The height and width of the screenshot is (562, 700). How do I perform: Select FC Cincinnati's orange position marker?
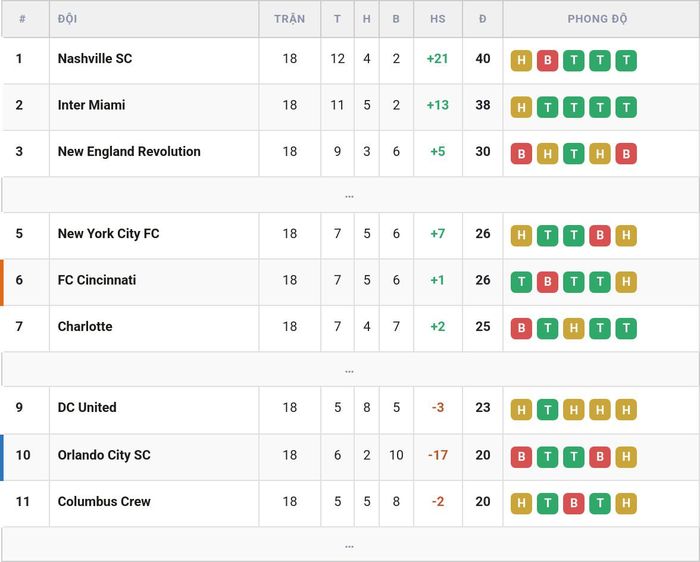[x=2, y=283]
